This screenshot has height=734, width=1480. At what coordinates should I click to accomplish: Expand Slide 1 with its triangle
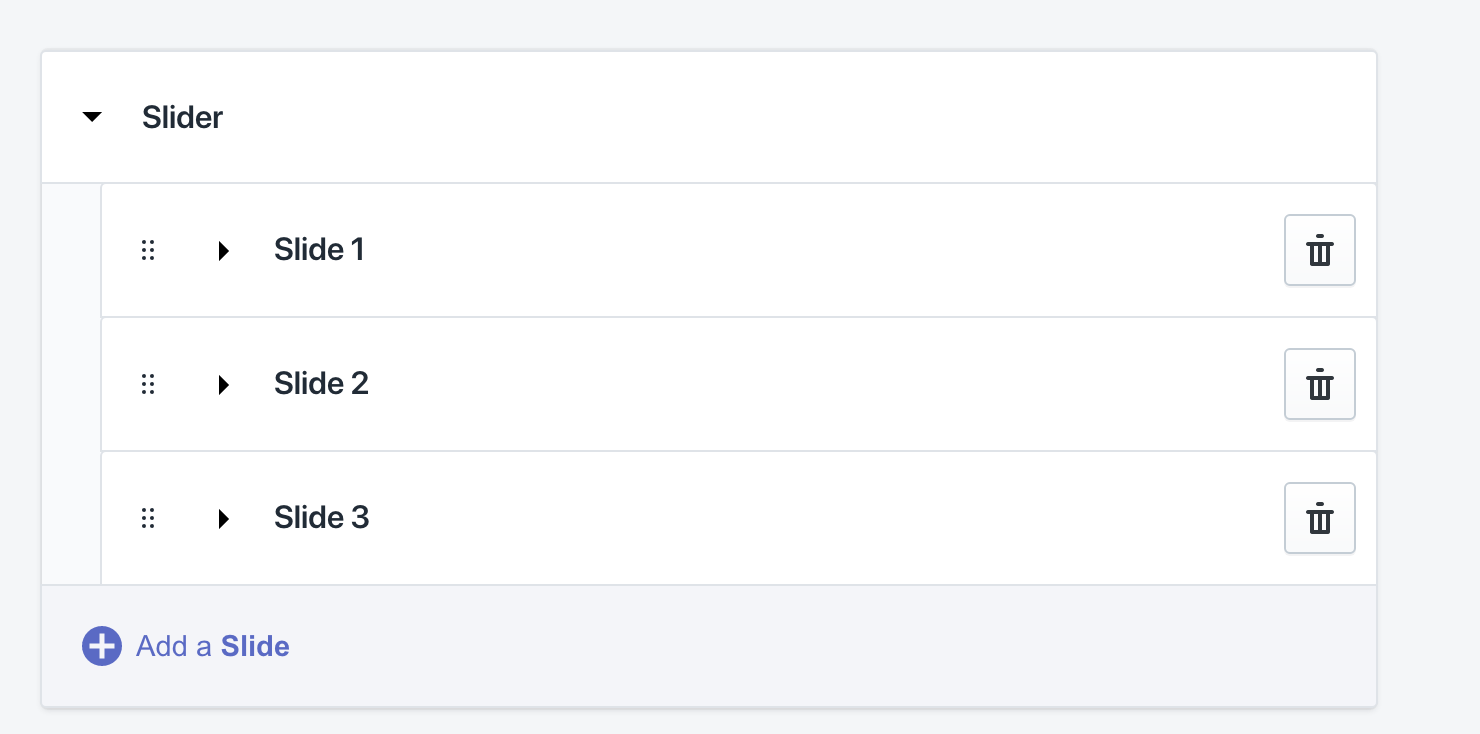click(224, 250)
